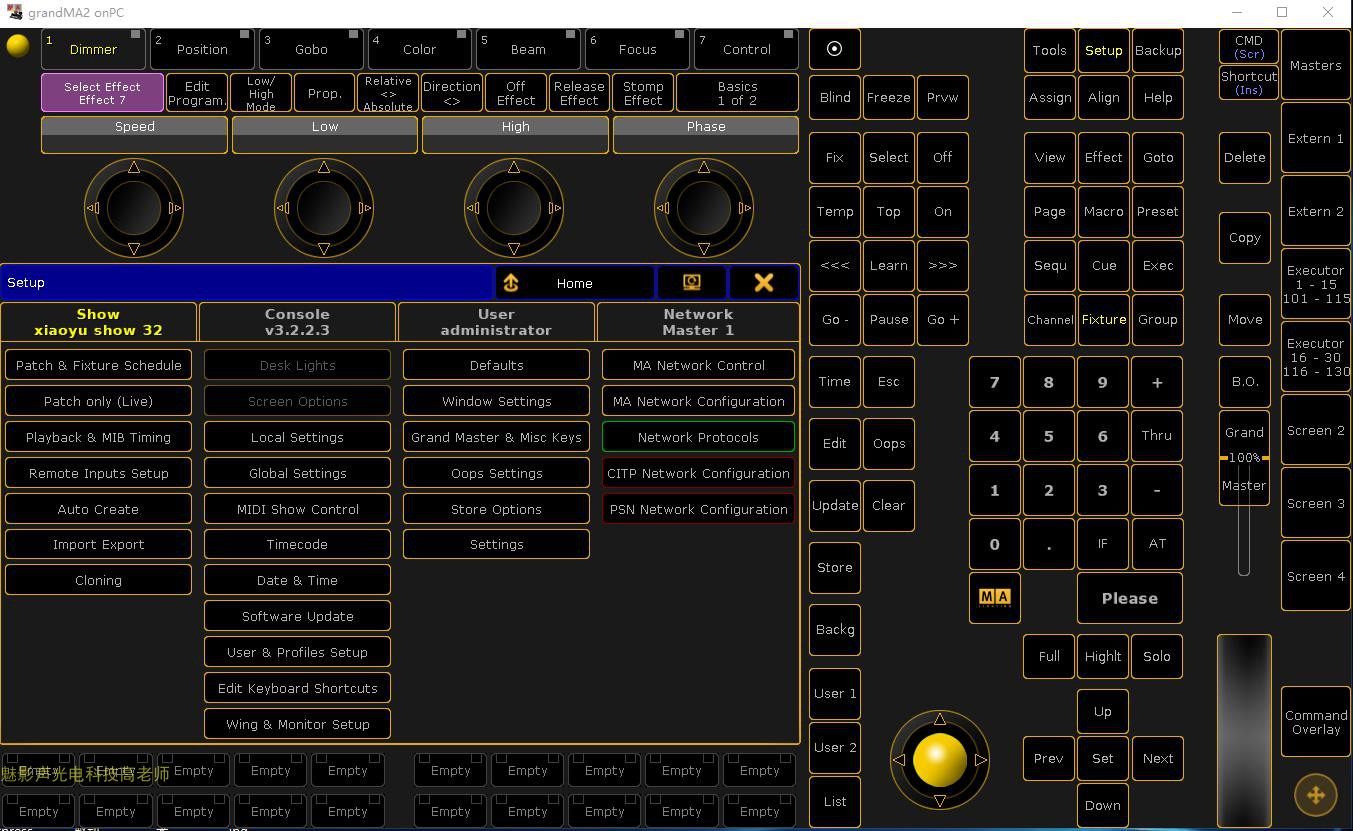Switch to the Color preset tab
This screenshot has width=1353, height=831.
(419, 49)
